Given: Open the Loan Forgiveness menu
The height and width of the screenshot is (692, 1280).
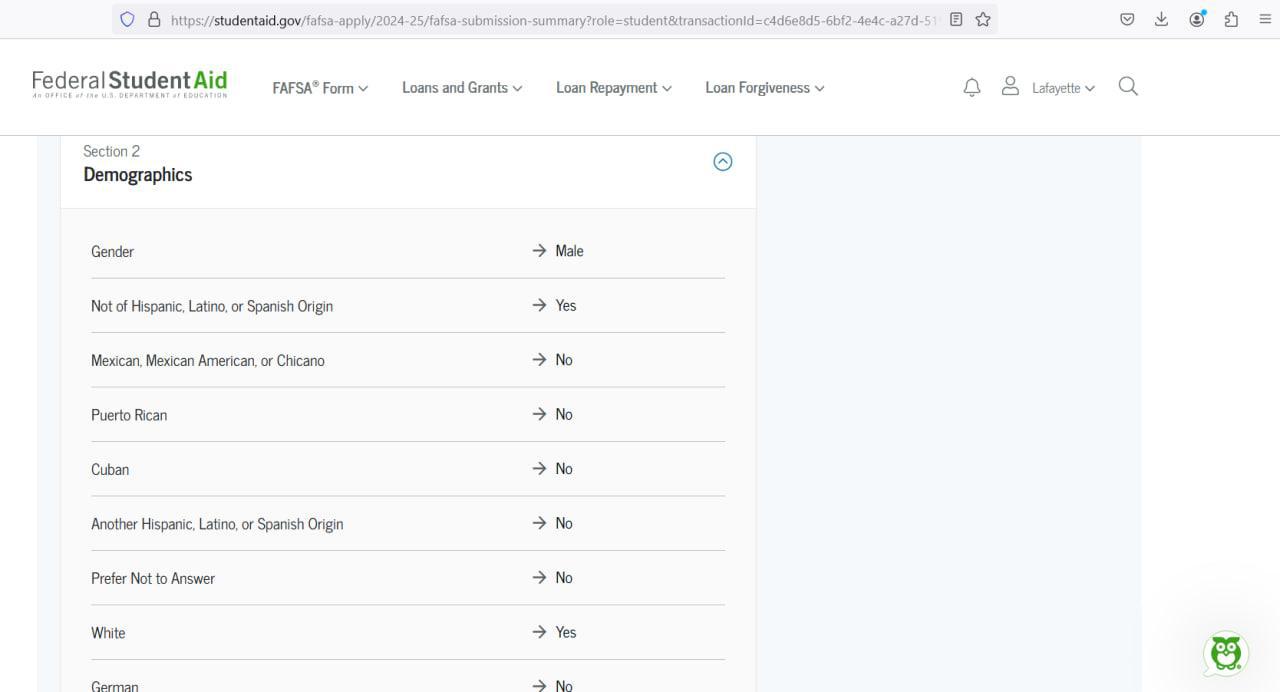Looking at the screenshot, I should (764, 88).
